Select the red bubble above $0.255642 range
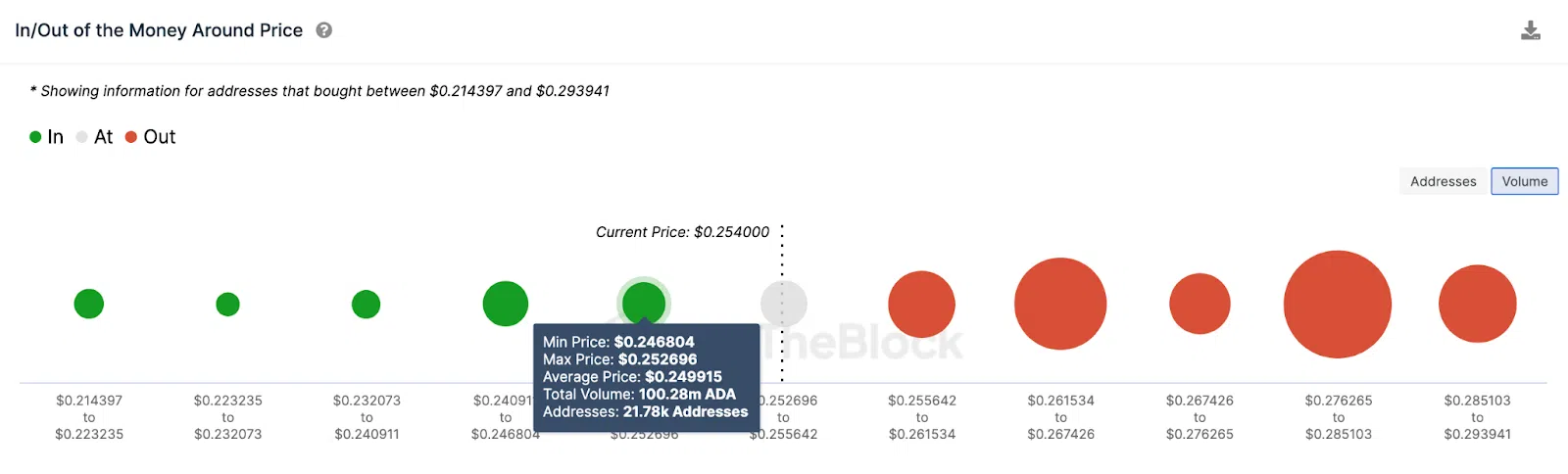 pyautogui.click(x=922, y=305)
